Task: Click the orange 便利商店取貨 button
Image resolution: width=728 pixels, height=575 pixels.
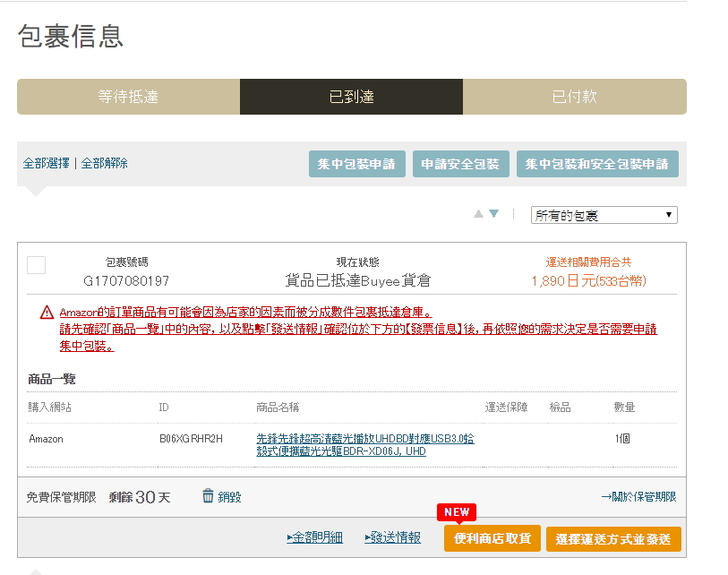Action: pos(492,539)
